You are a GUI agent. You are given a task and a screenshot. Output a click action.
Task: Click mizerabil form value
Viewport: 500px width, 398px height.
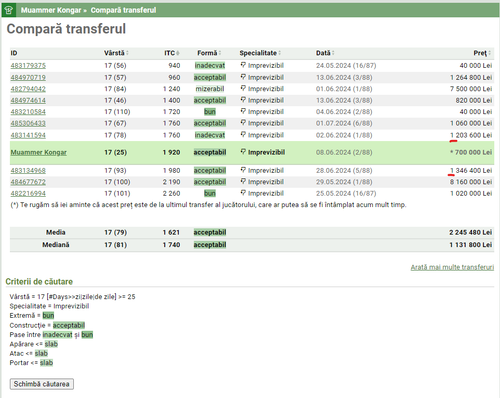coord(210,89)
